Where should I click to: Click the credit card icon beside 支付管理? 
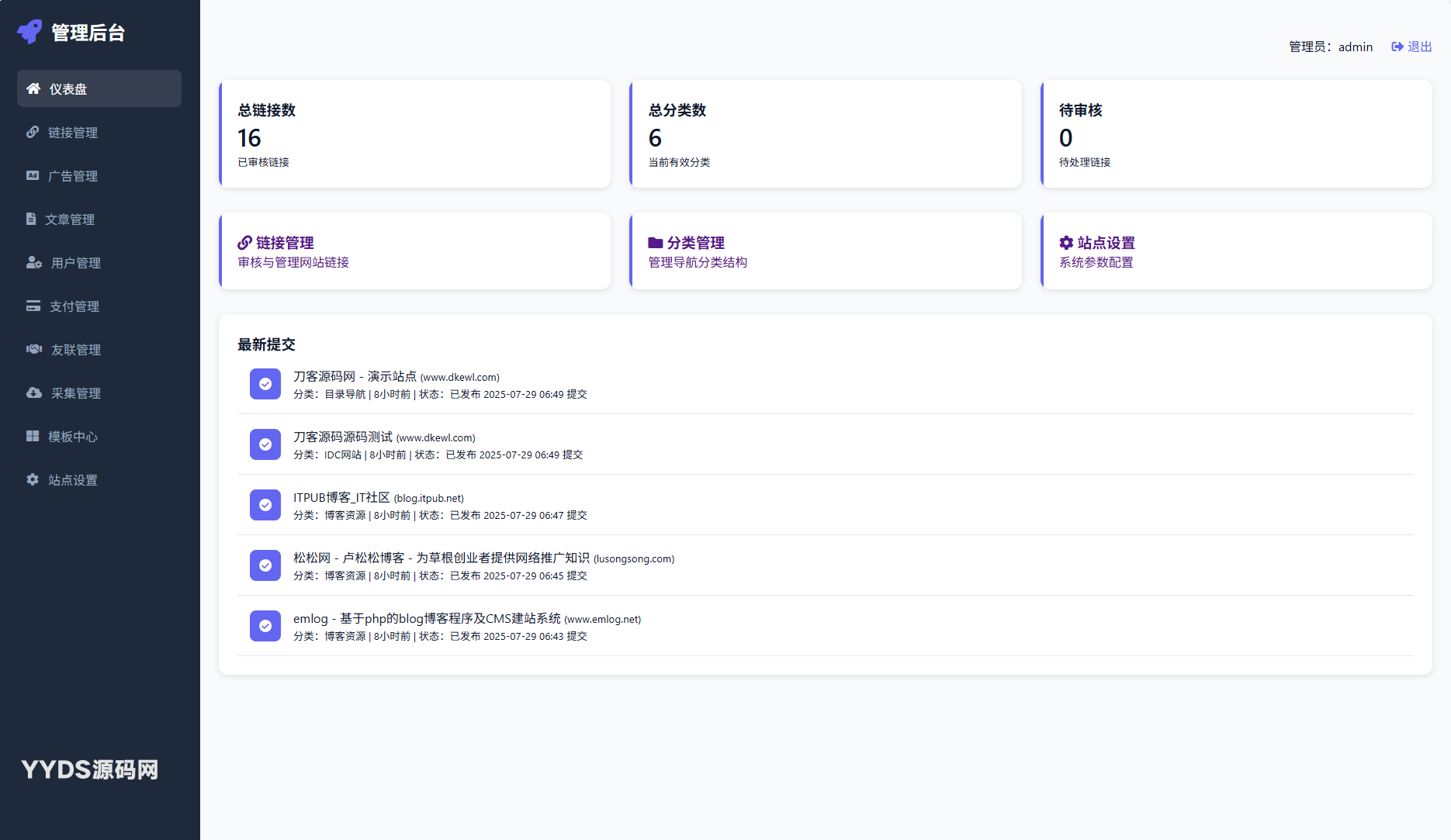pos(33,306)
